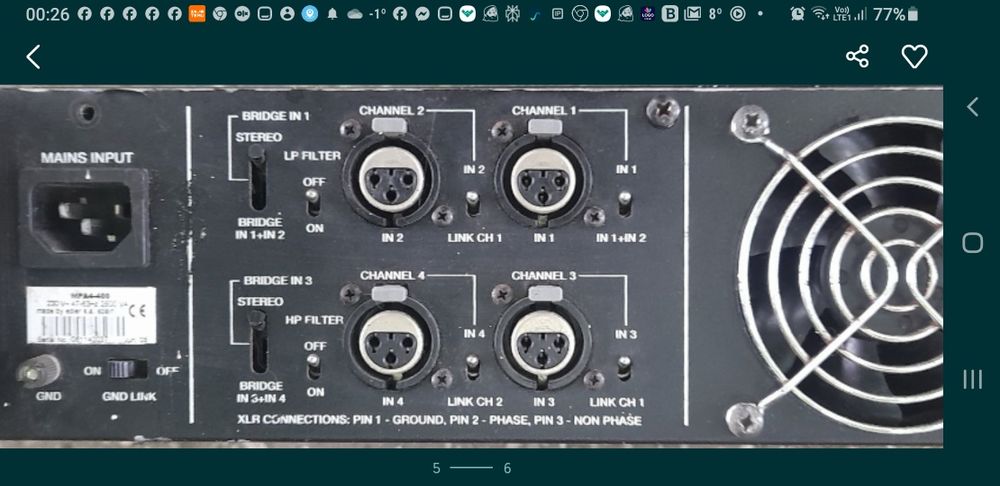Tap the blue location pin notification icon
The image size is (1000, 486).
309,14
